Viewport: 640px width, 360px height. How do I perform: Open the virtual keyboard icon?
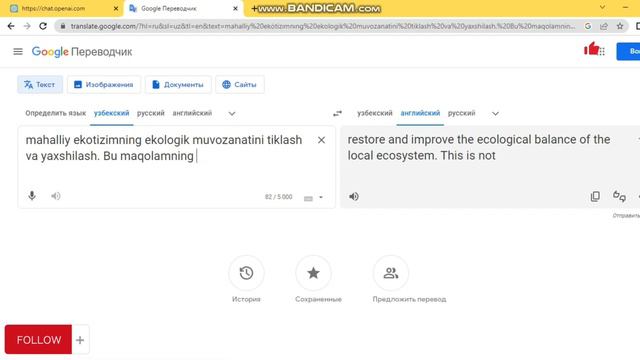coord(308,198)
